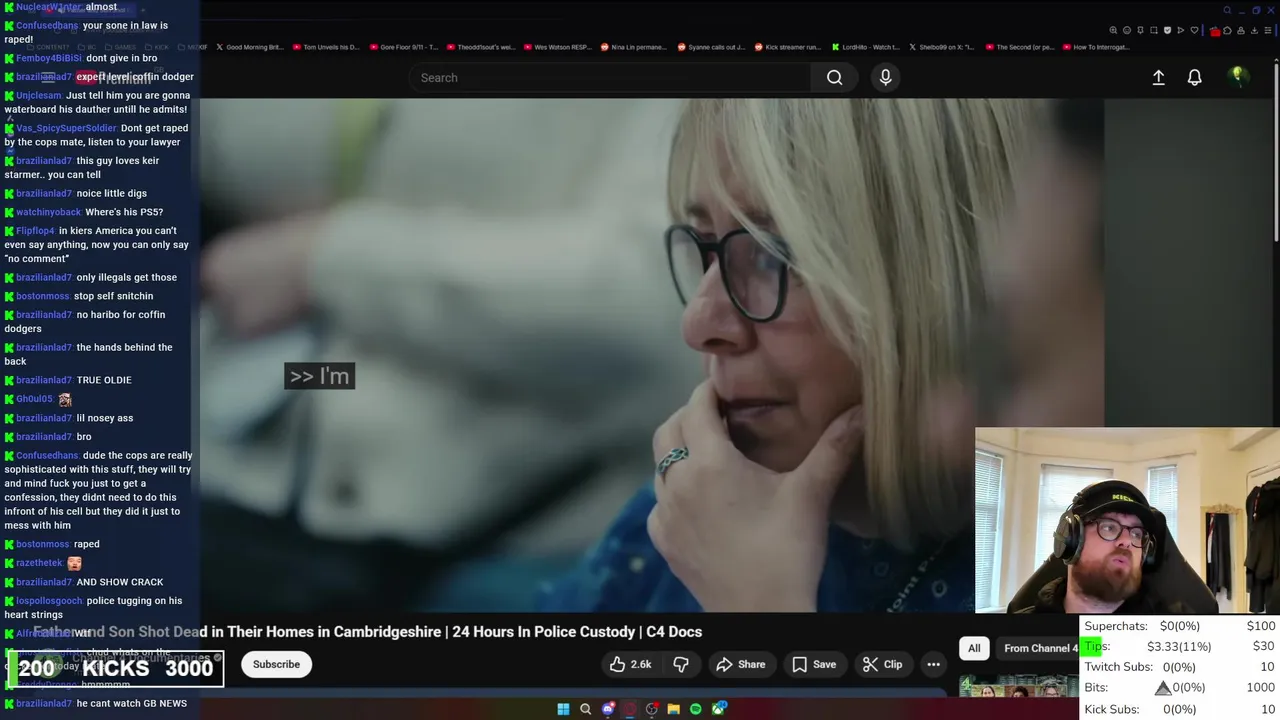
Task: Click the suggested video thumbnail below All chip
Action: (1018, 686)
